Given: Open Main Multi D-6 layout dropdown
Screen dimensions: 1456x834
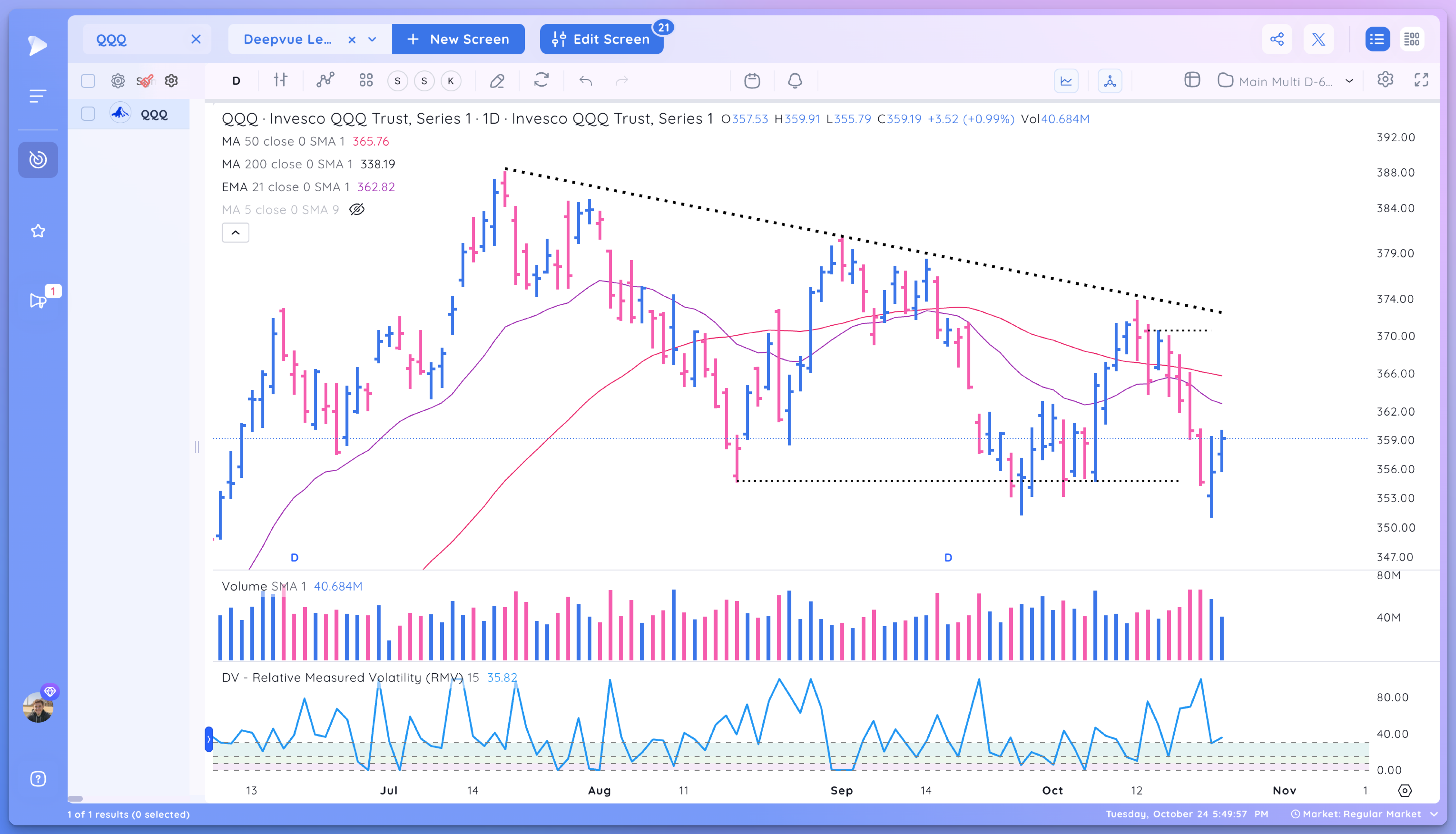Looking at the screenshot, I should tap(1285, 81).
